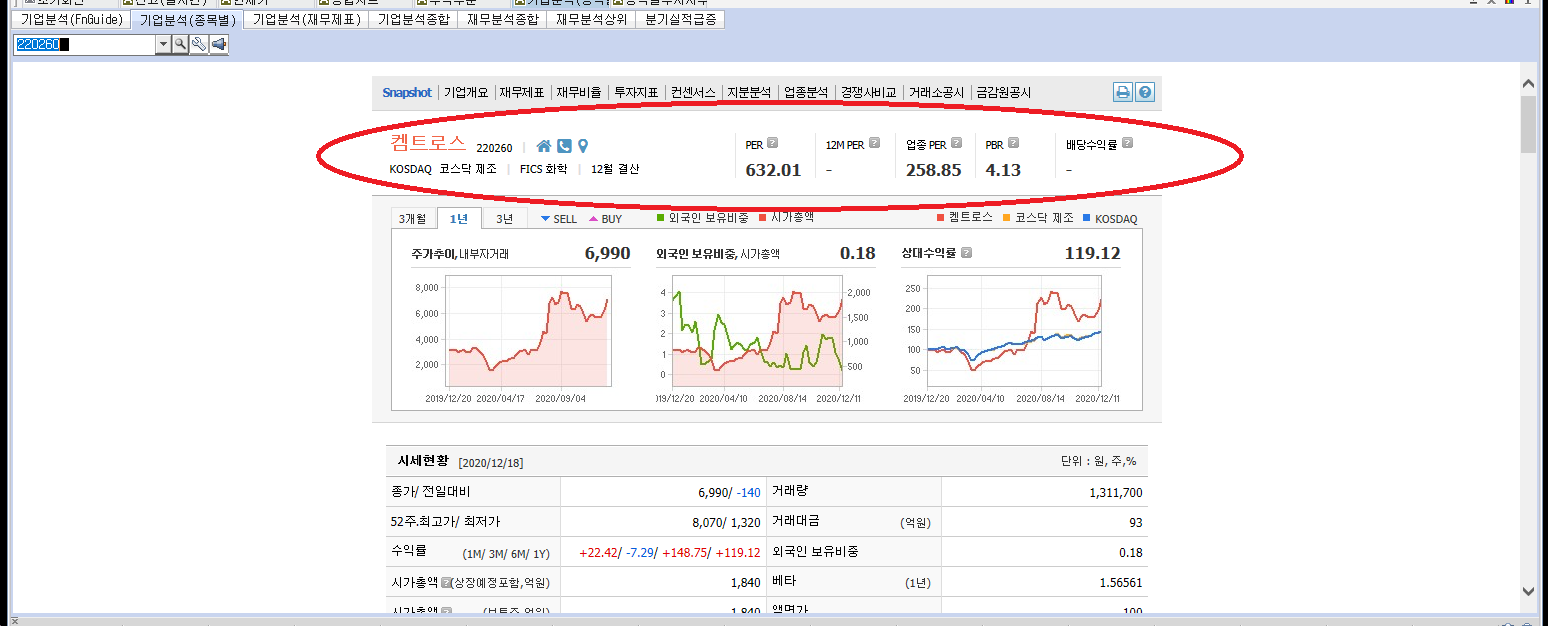Click the vertical scrollbar thumb
The width and height of the screenshot is (1548, 626).
pyautogui.click(x=1527, y=125)
